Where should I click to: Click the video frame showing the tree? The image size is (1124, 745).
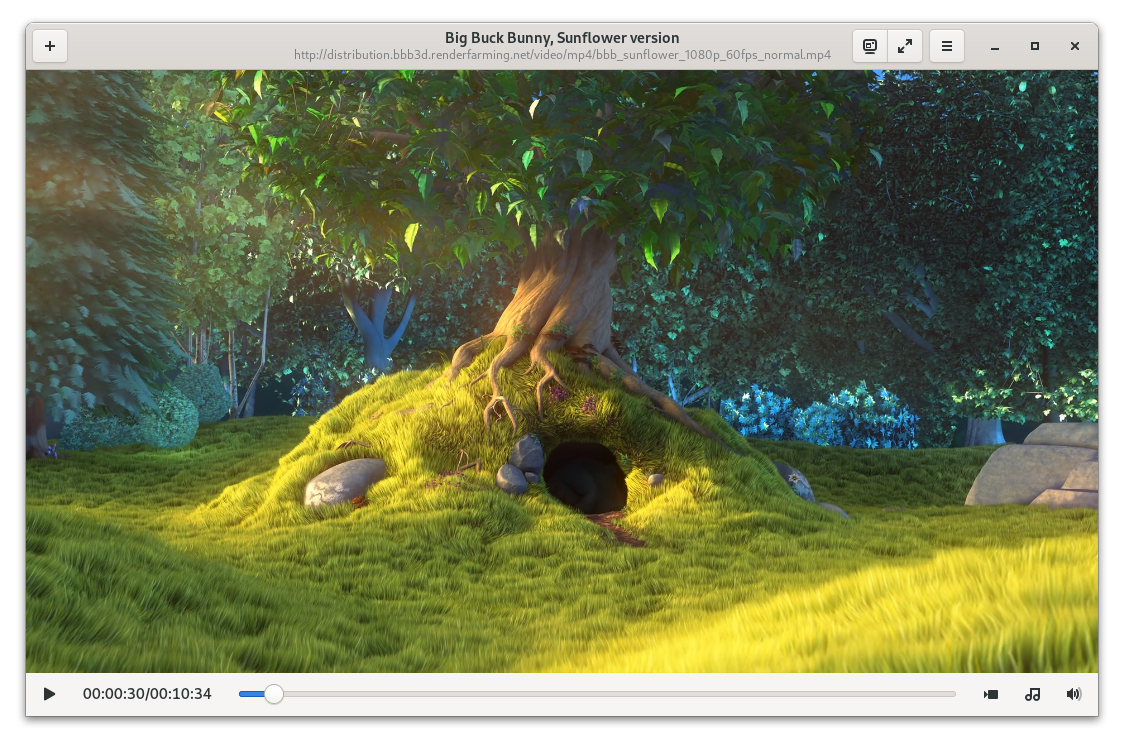562,371
